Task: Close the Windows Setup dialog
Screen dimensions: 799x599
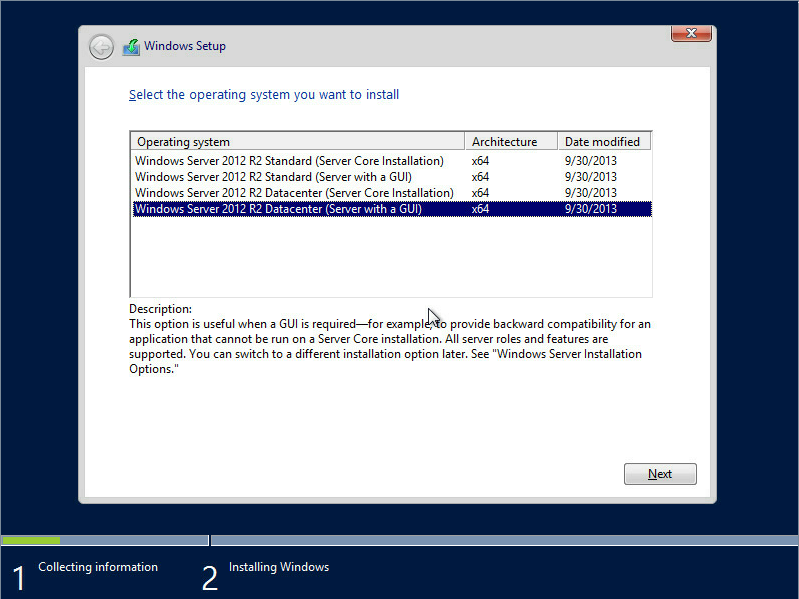Action: [x=691, y=33]
